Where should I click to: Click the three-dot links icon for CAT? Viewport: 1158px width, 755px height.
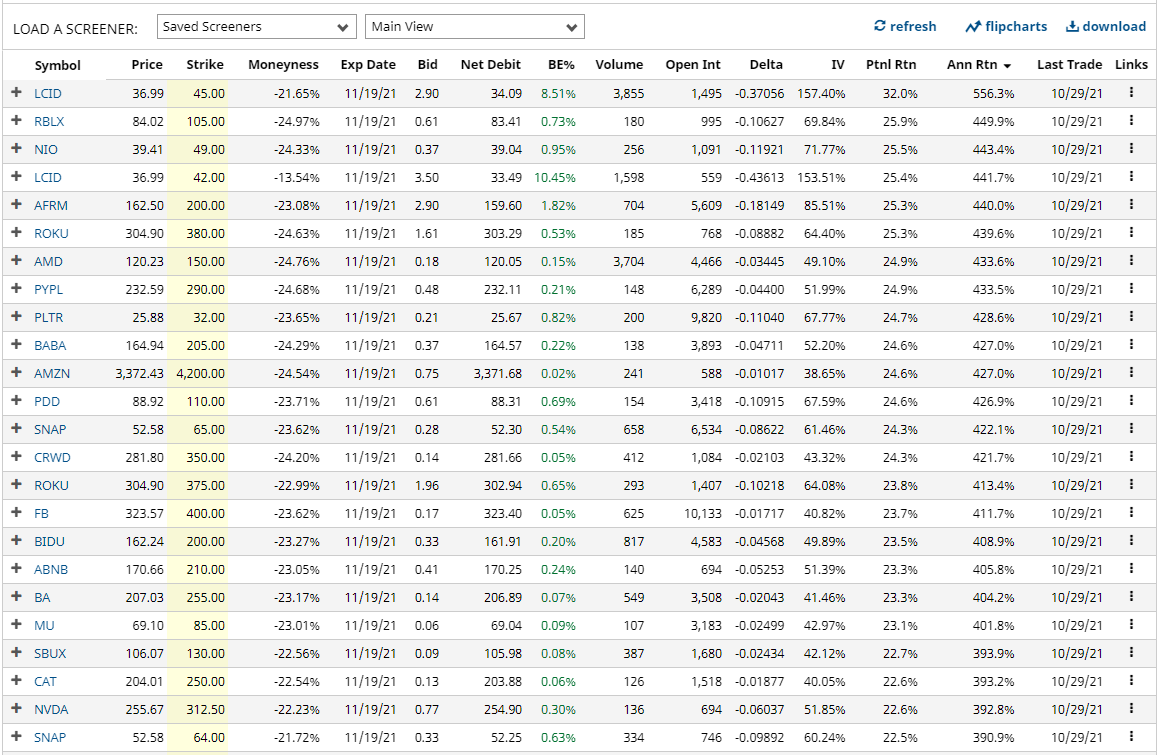pyautogui.click(x=1131, y=681)
